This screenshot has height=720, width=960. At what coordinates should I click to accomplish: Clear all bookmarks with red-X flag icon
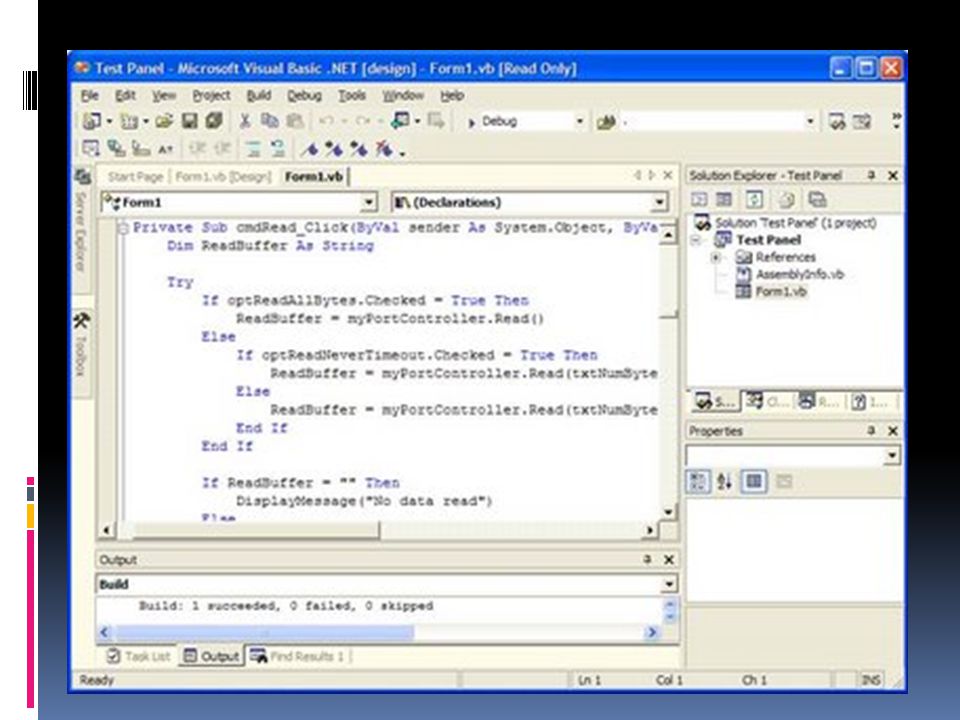(x=384, y=148)
